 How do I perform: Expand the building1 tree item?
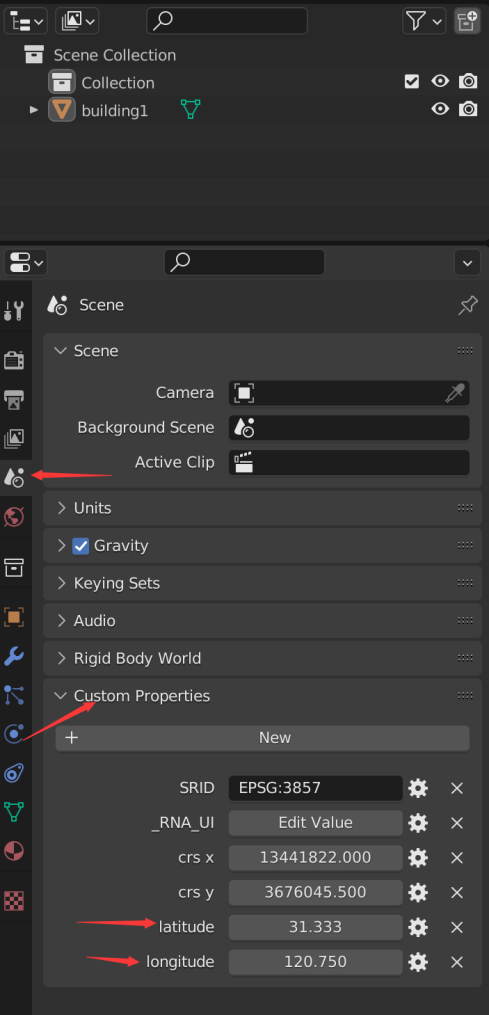(34, 111)
